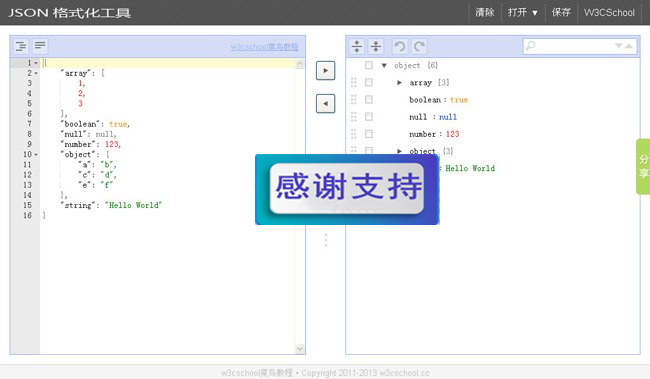
Task: Copy code to tree with right arrow
Action: point(325,70)
